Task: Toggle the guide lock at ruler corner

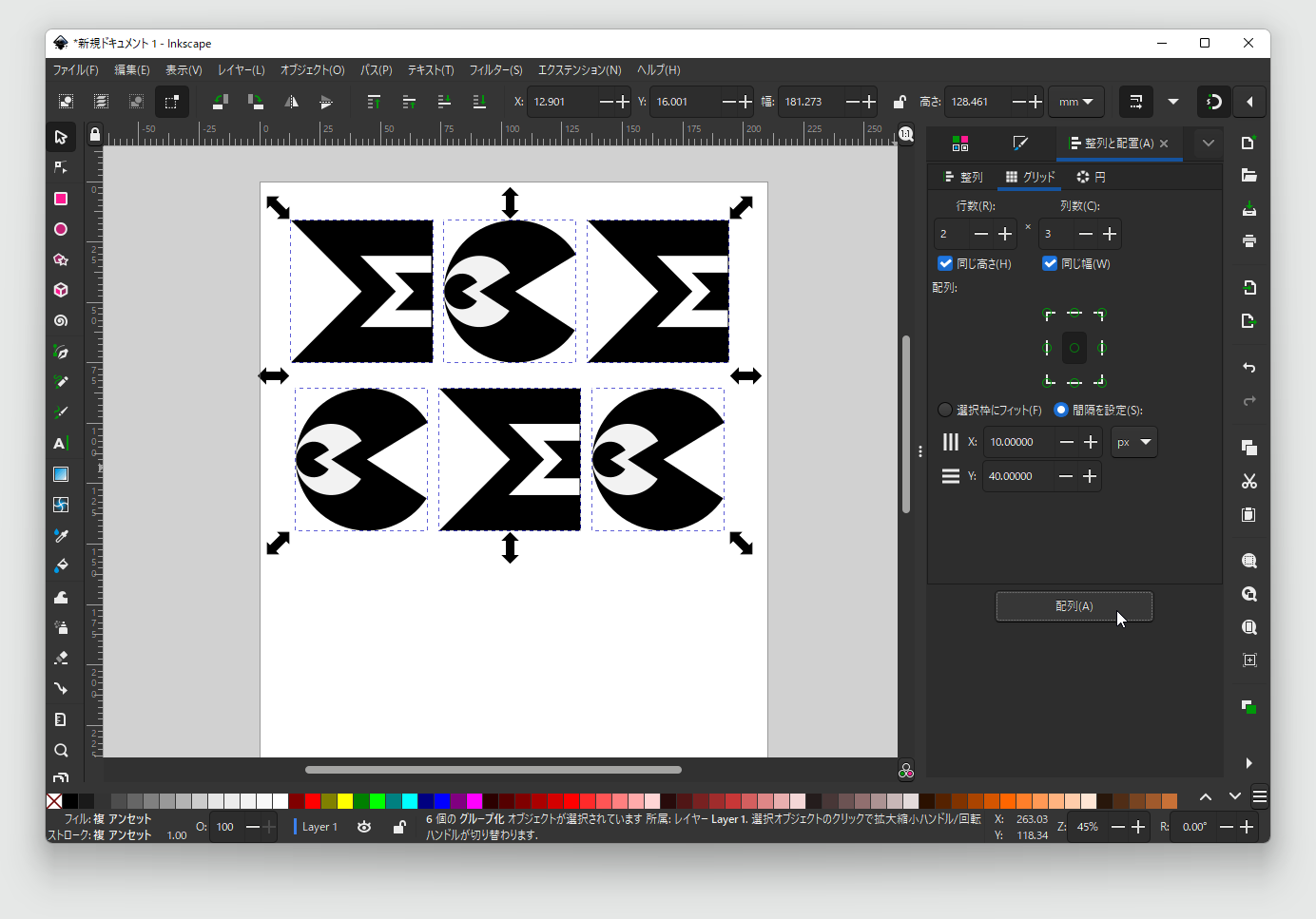Action: 94,135
